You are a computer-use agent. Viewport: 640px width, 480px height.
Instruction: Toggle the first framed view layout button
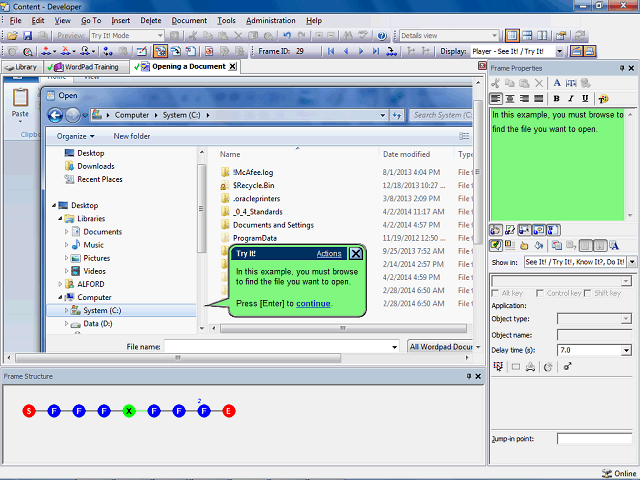tap(512, 36)
